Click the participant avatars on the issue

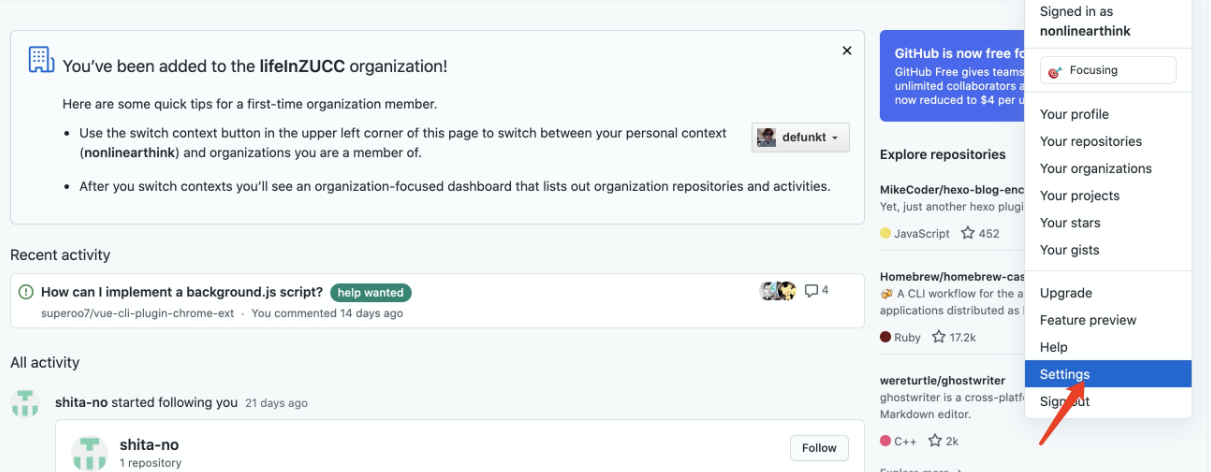(x=778, y=291)
